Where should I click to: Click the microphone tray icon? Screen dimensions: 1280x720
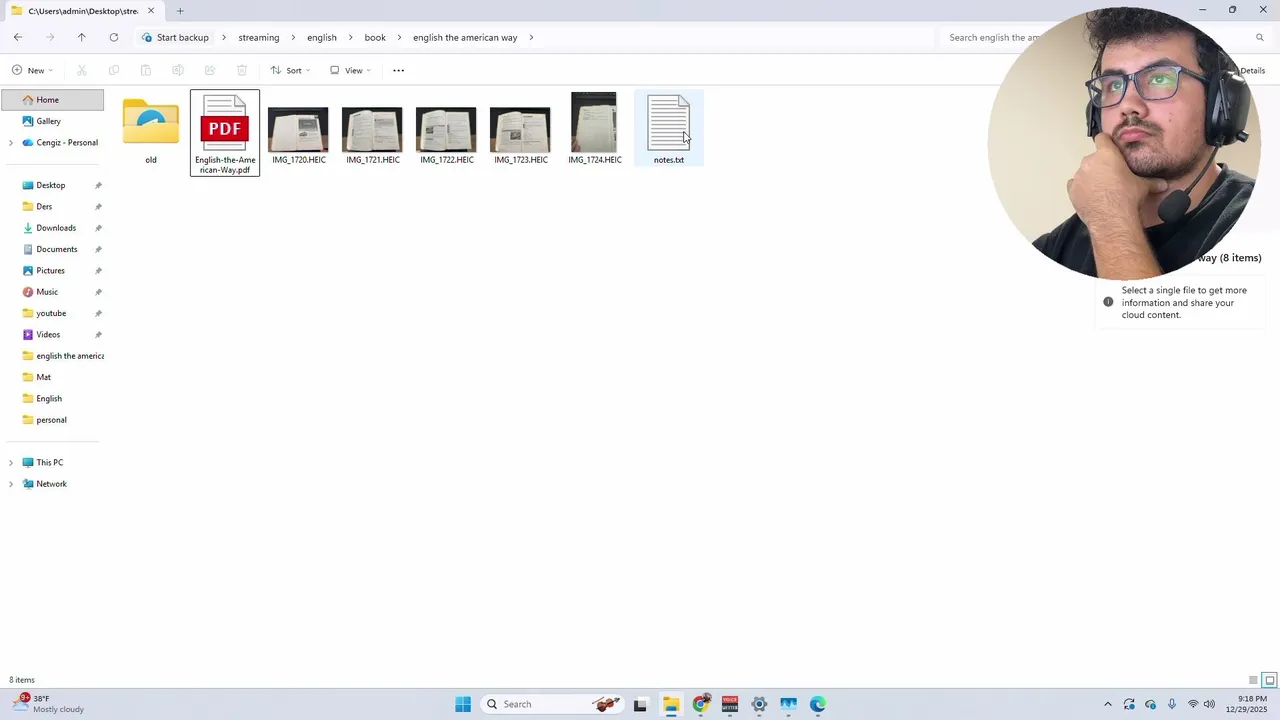coord(1172,704)
